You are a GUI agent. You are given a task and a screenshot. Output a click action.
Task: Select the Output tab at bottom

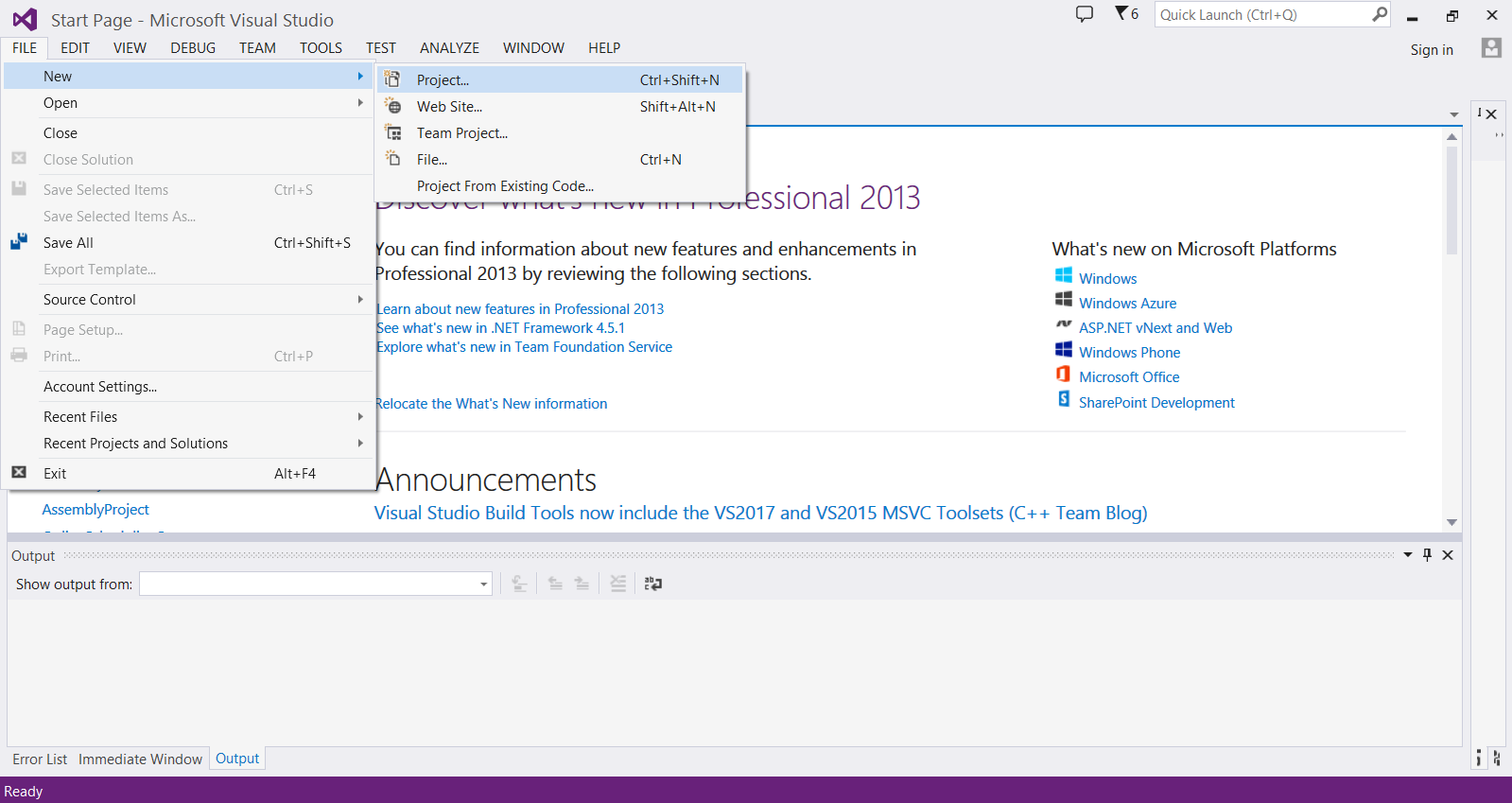click(x=237, y=759)
